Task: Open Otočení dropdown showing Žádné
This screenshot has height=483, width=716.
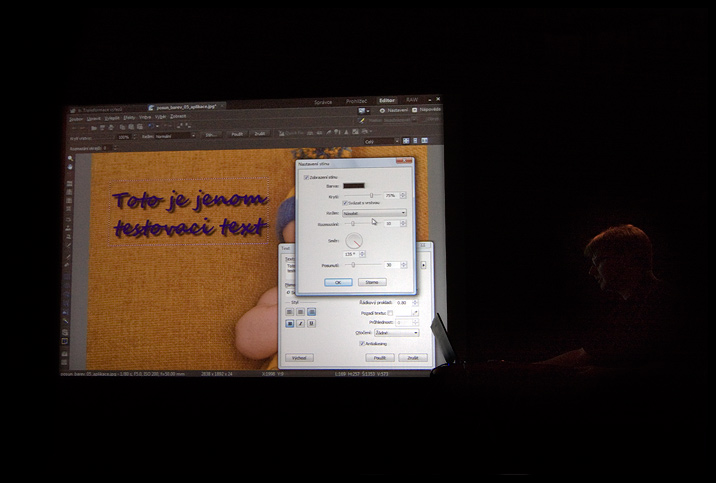Action: [x=396, y=333]
